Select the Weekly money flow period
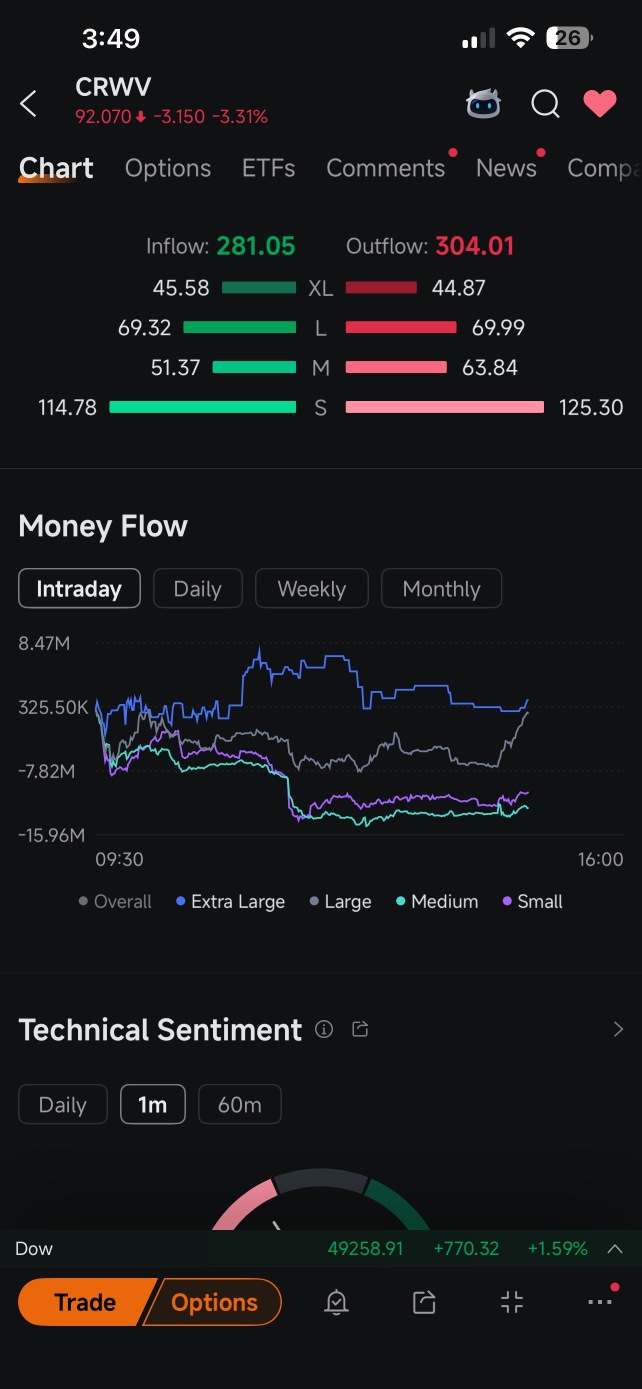 (312, 589)
